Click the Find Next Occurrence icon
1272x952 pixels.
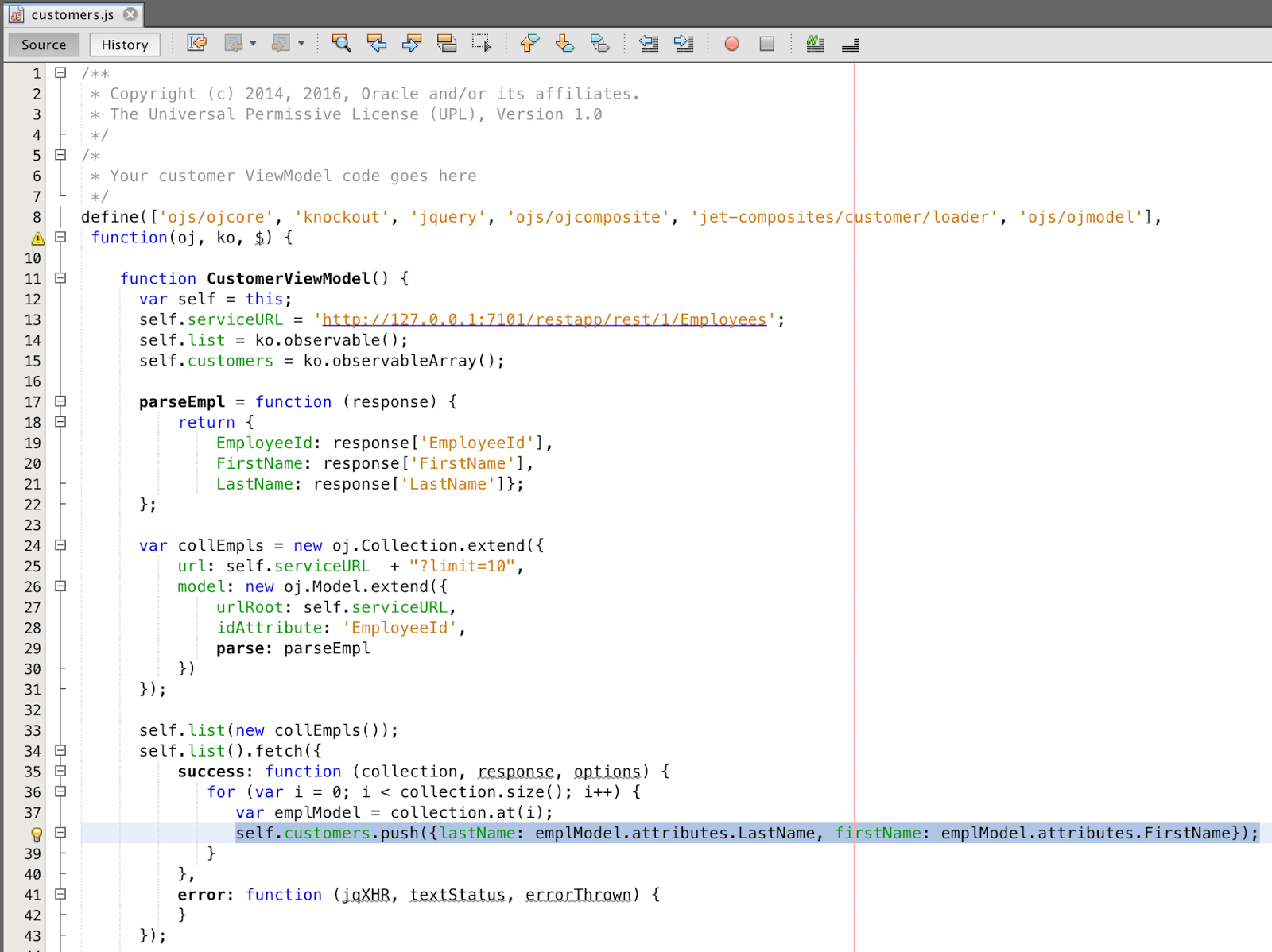(x=412, y=44)
